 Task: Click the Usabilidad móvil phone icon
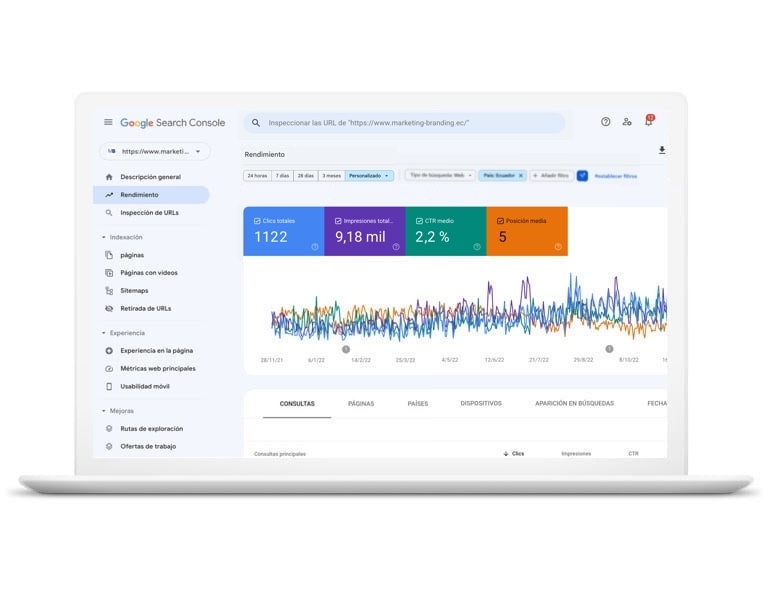[x=109, y=386]
